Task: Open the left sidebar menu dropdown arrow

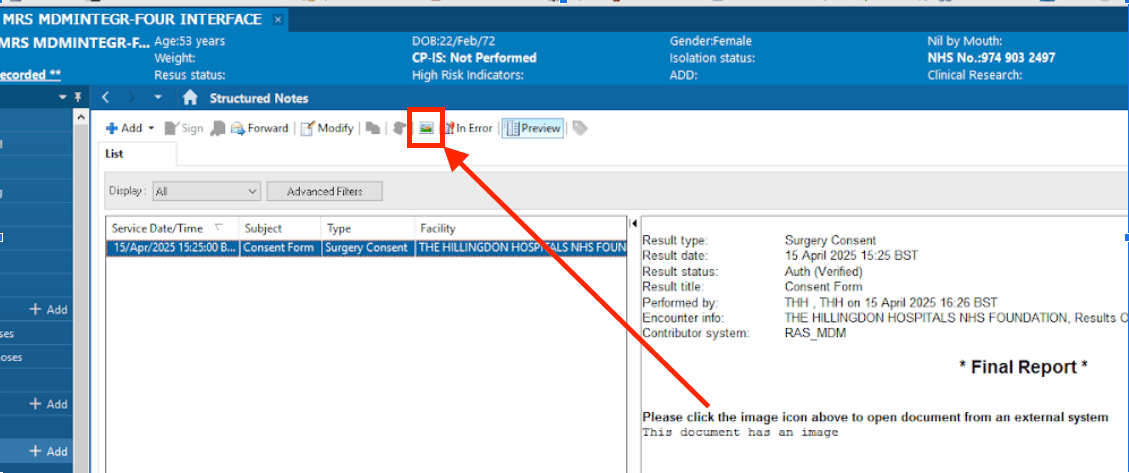Action: (63, 97)
